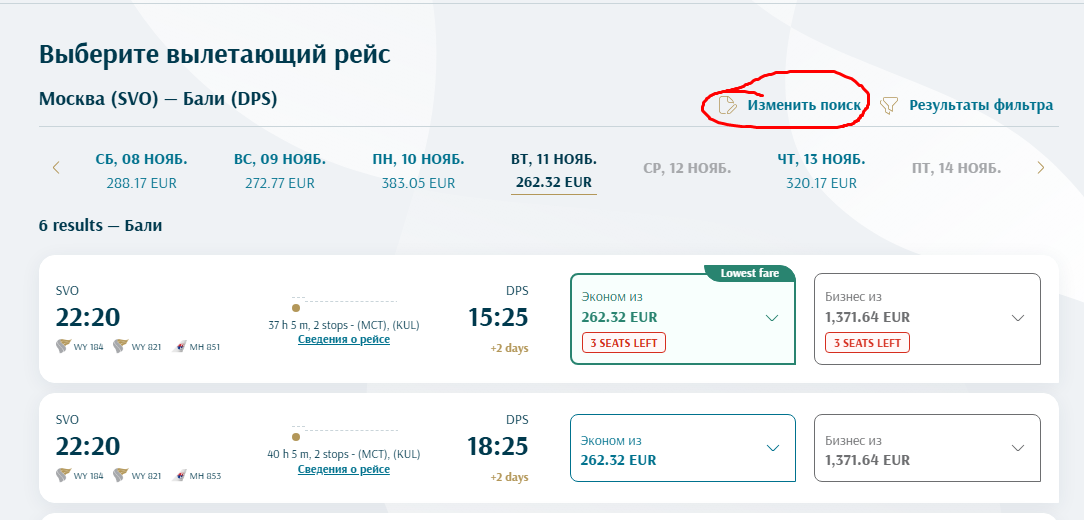This screenshot has height=520, width=1084.
Task: Open Сведения о рейсе for 15:25 flight
Action: pos(344,339)
